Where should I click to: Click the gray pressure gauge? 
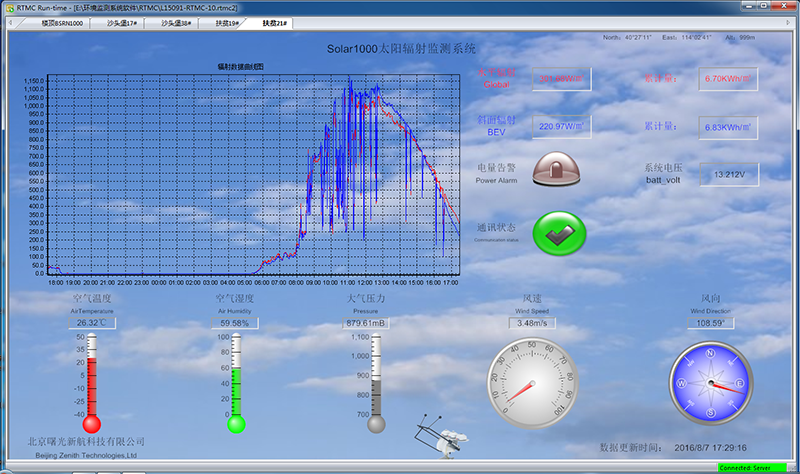(376, 383)
